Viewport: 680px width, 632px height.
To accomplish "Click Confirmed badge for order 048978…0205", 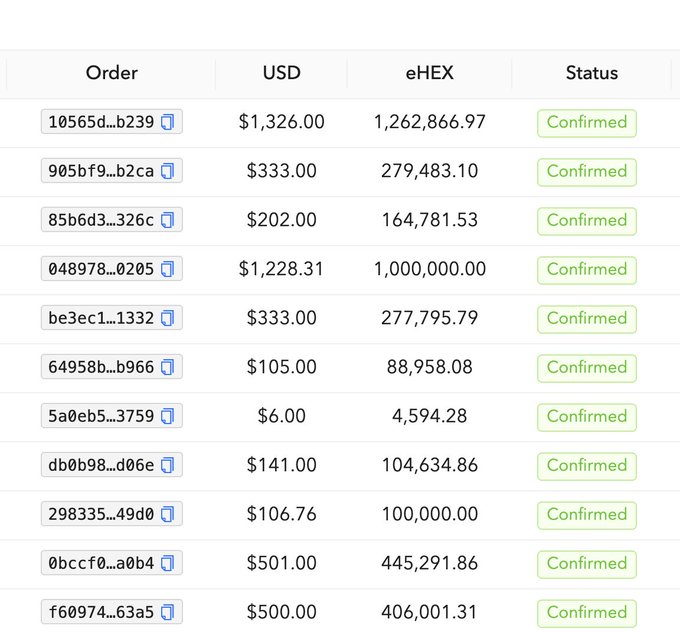I will click(x=587, y=270).
